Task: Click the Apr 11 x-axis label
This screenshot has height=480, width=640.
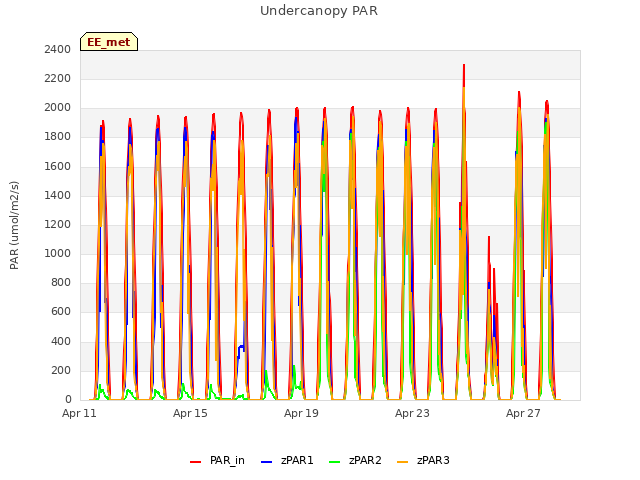Action: click(79, 413)
